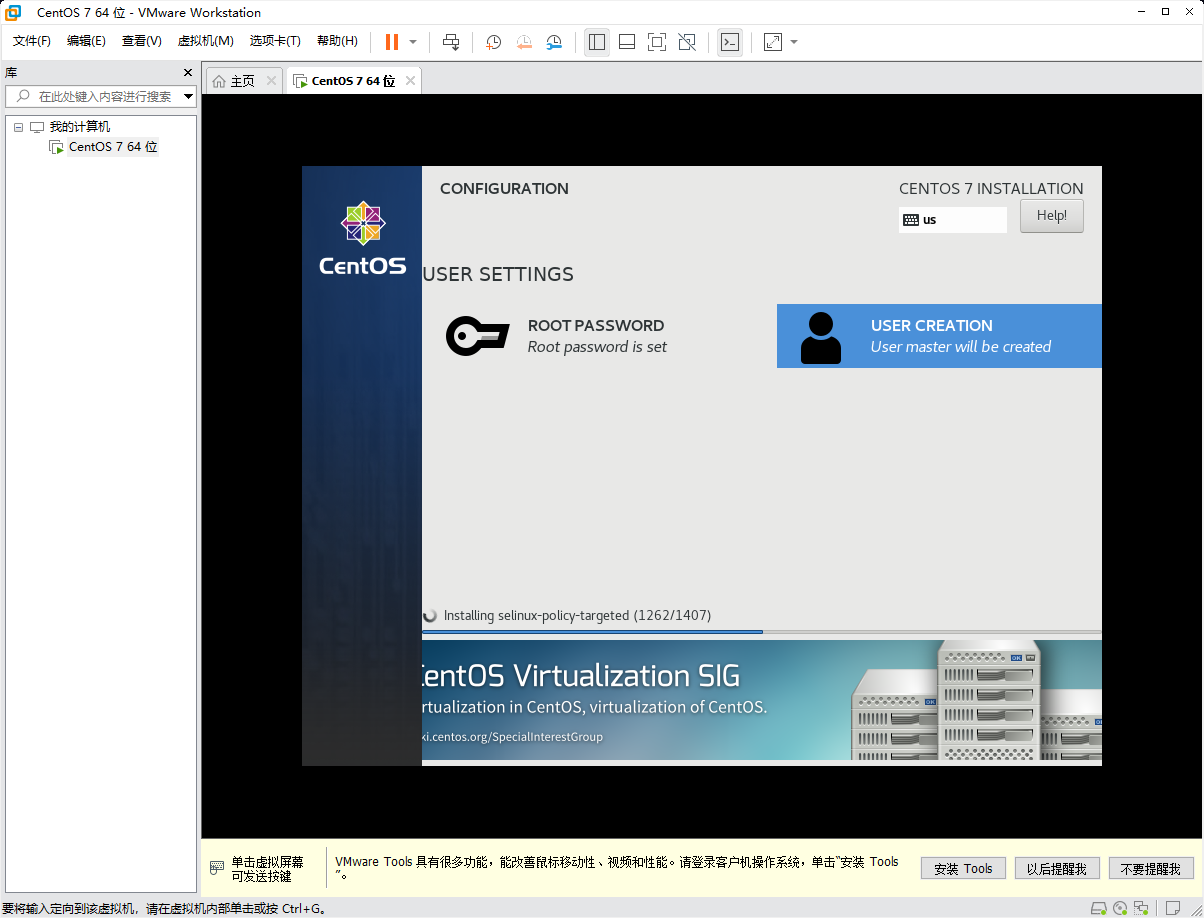This screenshot has width=1204, height=918.
Task: Open the 选项卡(T) menu
Action: point(275,41)
